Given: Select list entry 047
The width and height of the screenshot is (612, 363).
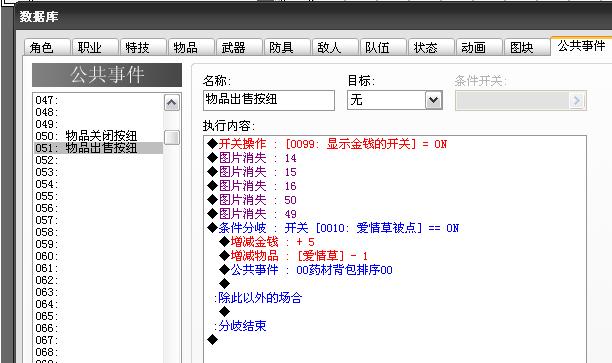Looking at the screenshot, I should point(98,100).
